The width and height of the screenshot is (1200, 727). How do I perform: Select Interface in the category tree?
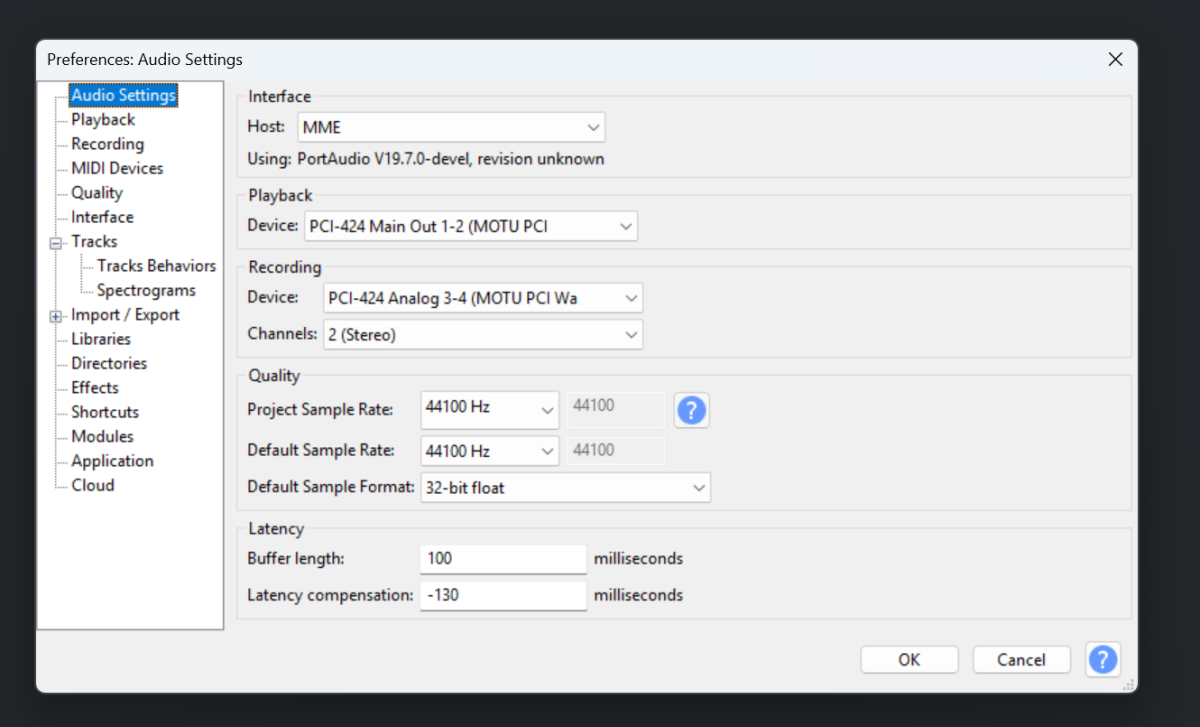point(102,217)
